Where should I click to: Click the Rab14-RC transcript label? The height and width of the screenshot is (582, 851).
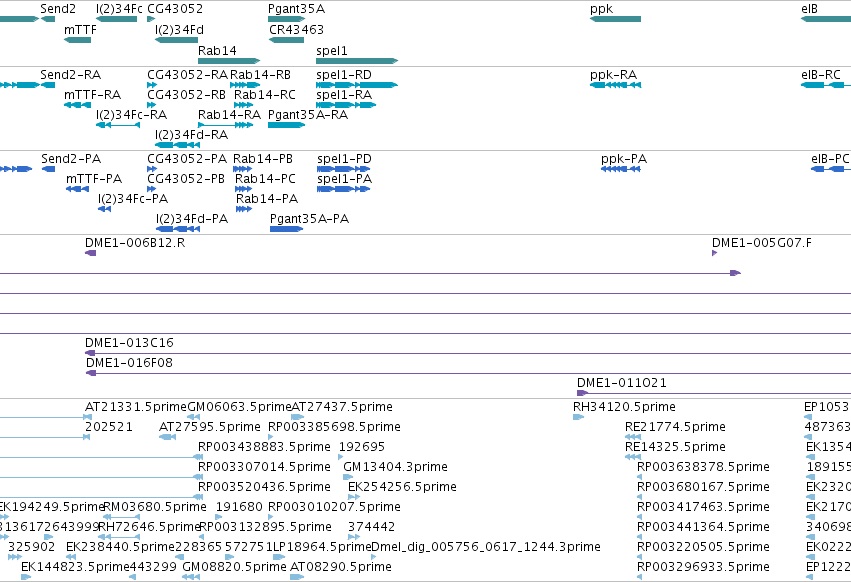[x=265, y=94]
